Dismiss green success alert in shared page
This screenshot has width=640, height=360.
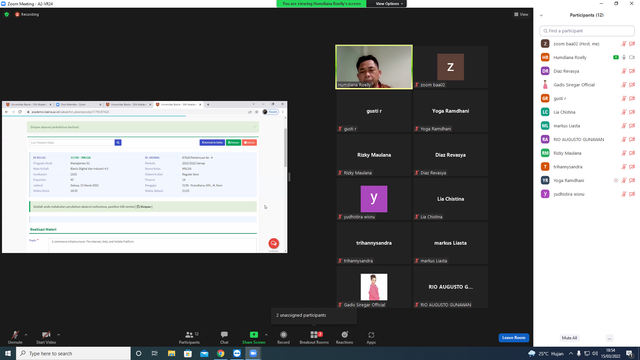[x=254, y=127]
